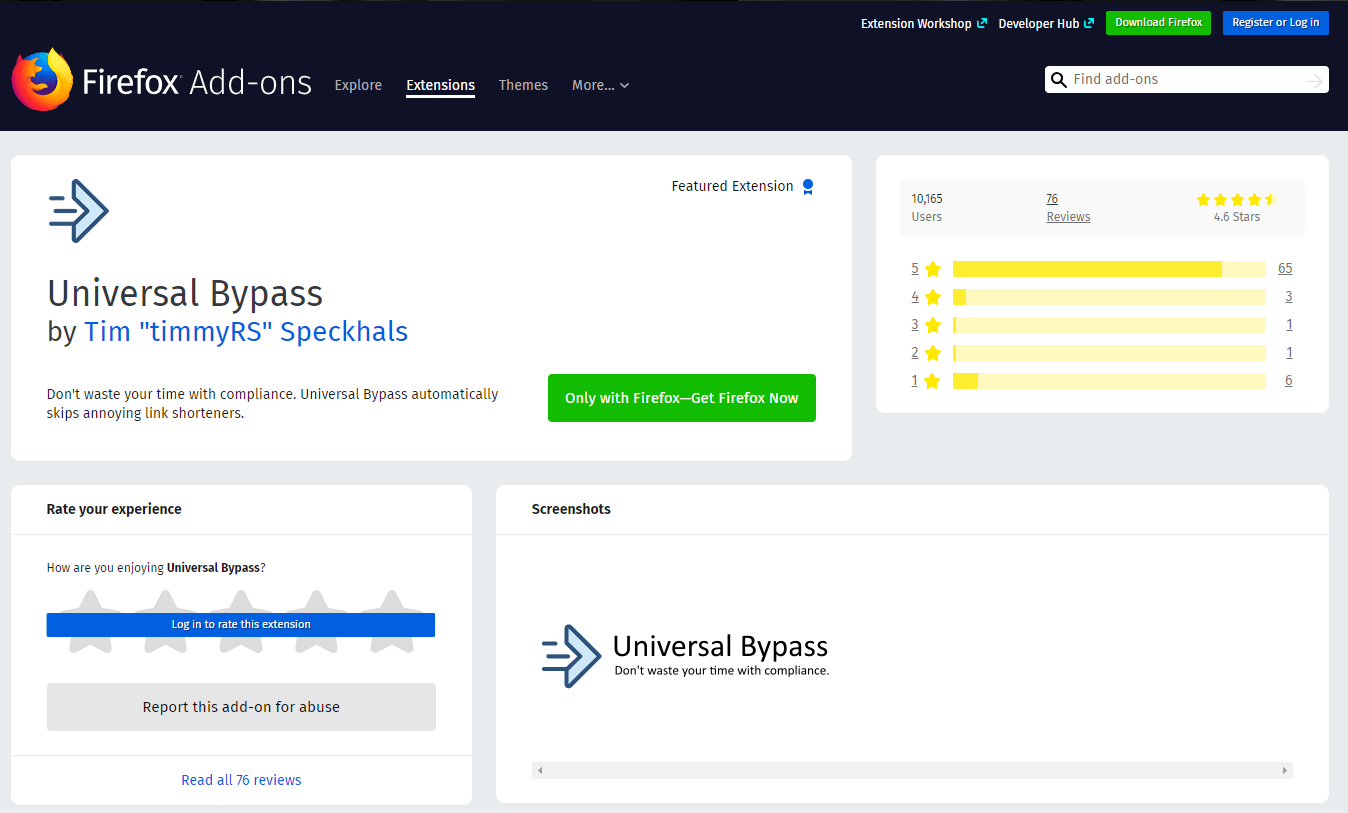Viewport: 1348px width, 813px height.
Task: Click the number 5 rating link
Action: point(915,268)
